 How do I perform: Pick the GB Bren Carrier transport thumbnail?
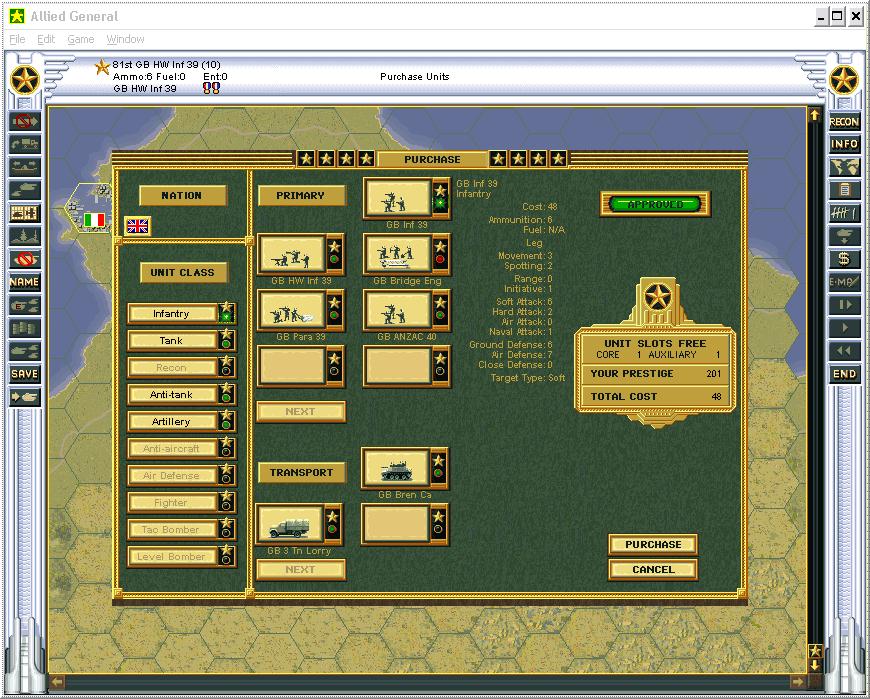pyautogui.click(x=396, y=468)
